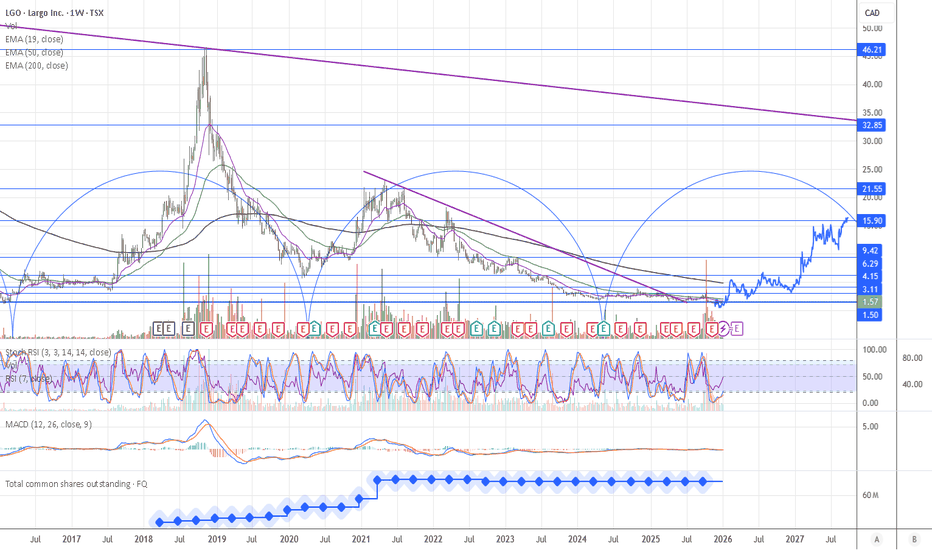Screen dimensions: 932x550
Task: Click the 2026 label on time axis
Action: pyautogui.click(x=722, y=540)
